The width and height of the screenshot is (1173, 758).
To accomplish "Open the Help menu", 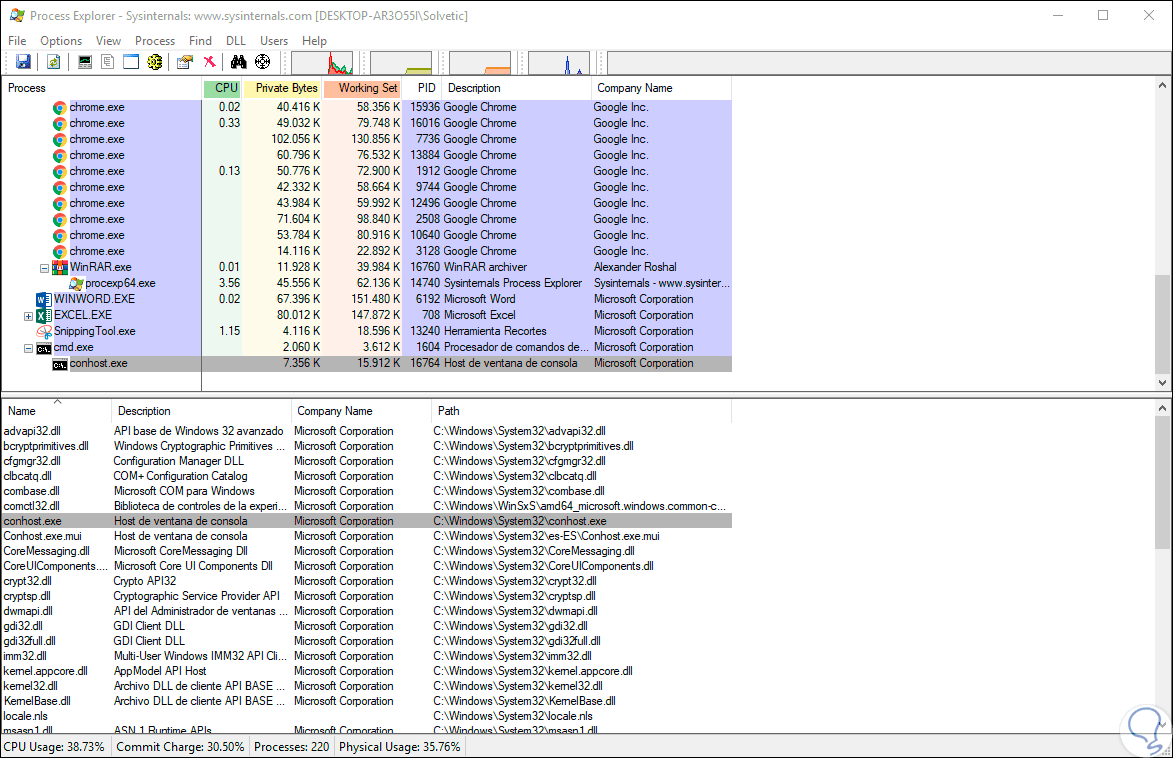I will [314, 40].
